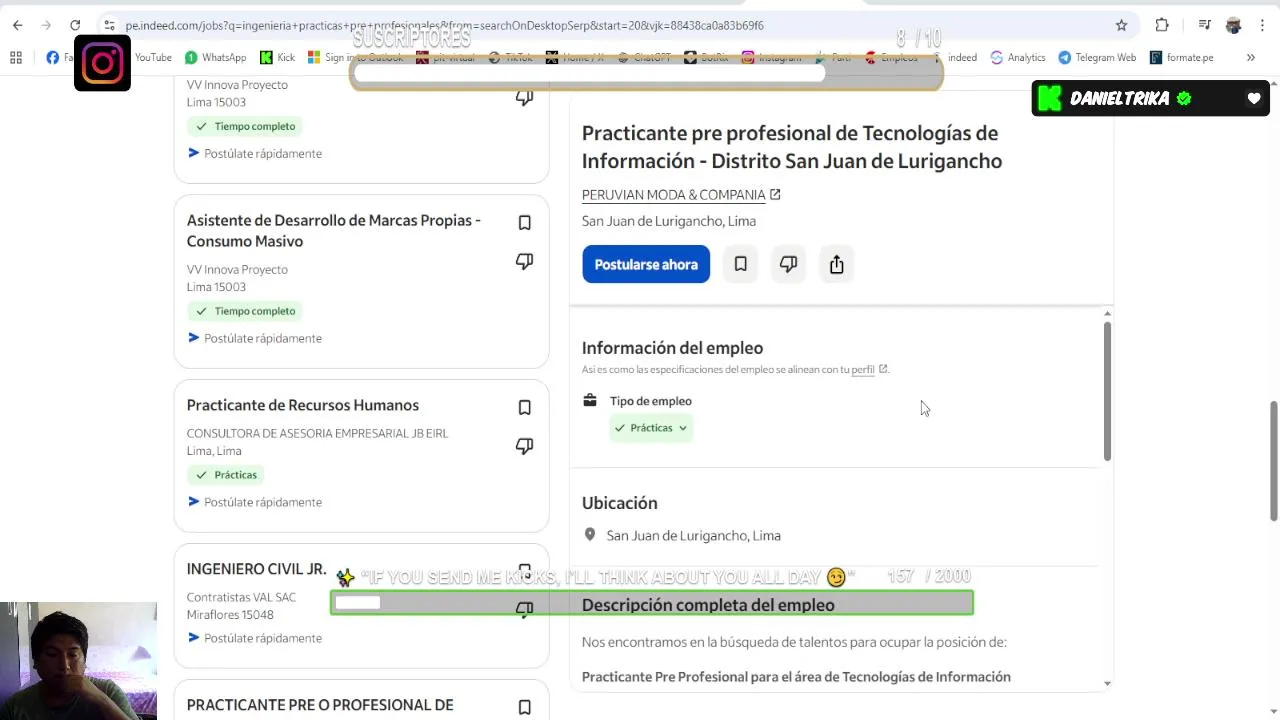Click the main page vertical scrollbar
The height and width of the screenshot is (720, 1280).
1274,460
